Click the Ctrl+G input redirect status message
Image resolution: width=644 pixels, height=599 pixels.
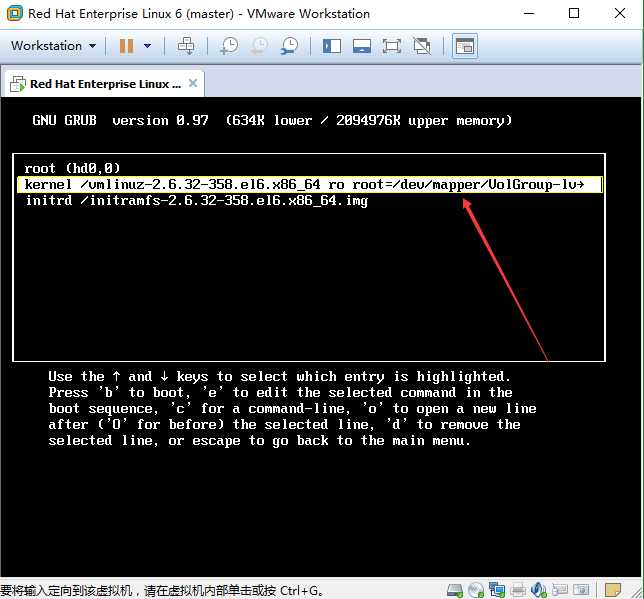161,591
